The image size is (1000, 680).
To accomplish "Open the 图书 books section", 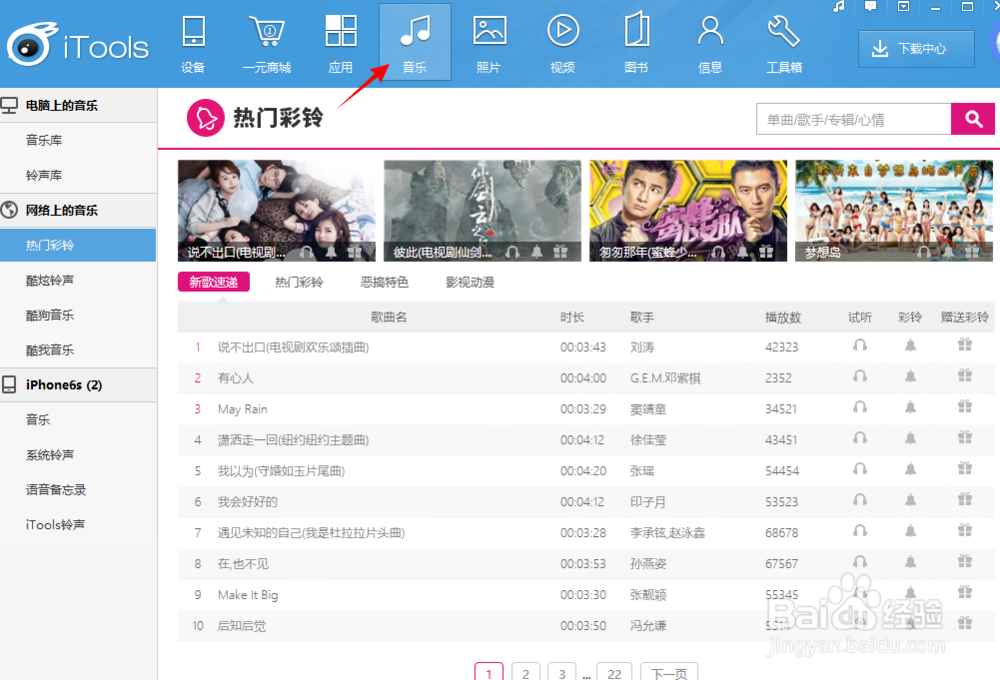I will click(636, 43).
